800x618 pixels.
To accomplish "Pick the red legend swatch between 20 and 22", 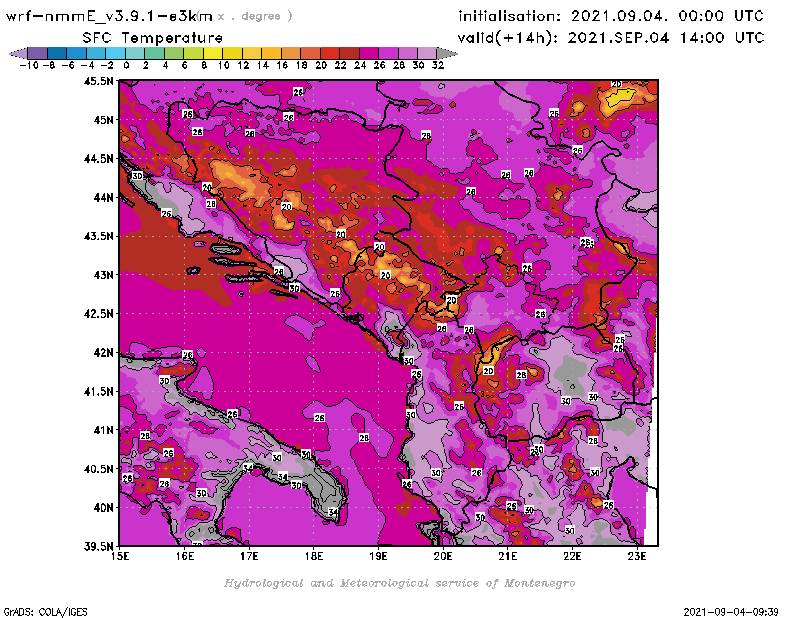I will (330, 53).
